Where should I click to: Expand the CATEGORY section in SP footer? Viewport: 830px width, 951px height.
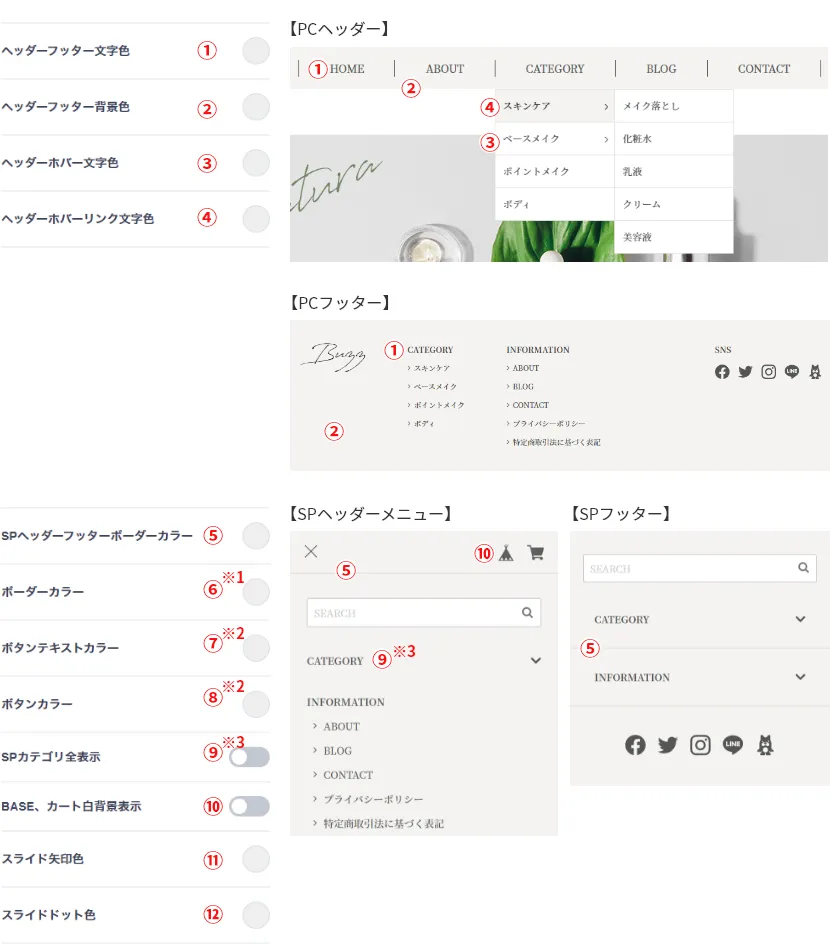tap(800, 619)
